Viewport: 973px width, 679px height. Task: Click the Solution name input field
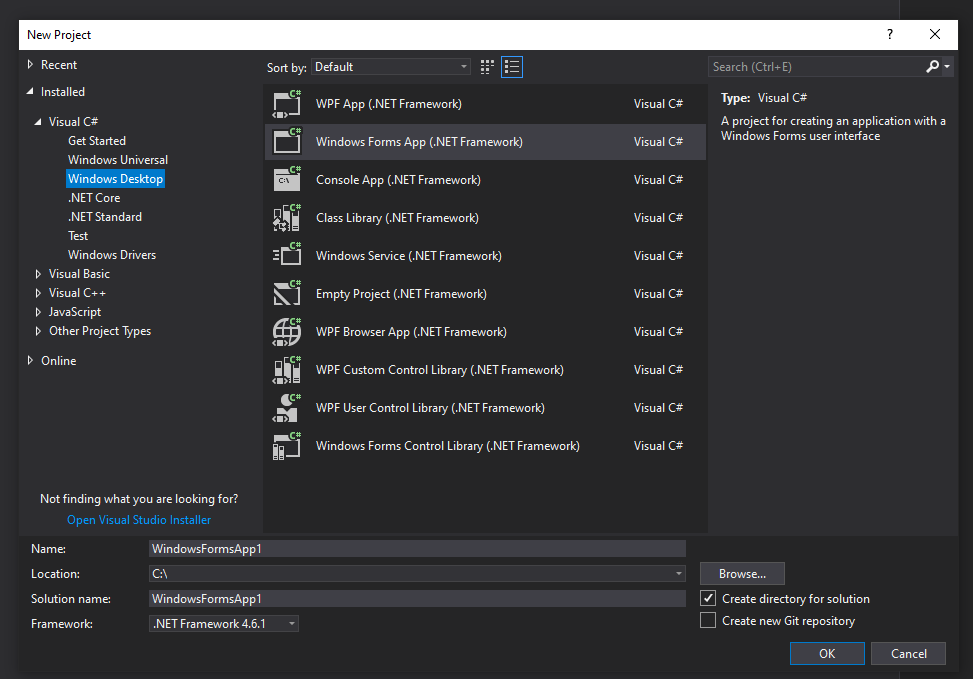418,598
